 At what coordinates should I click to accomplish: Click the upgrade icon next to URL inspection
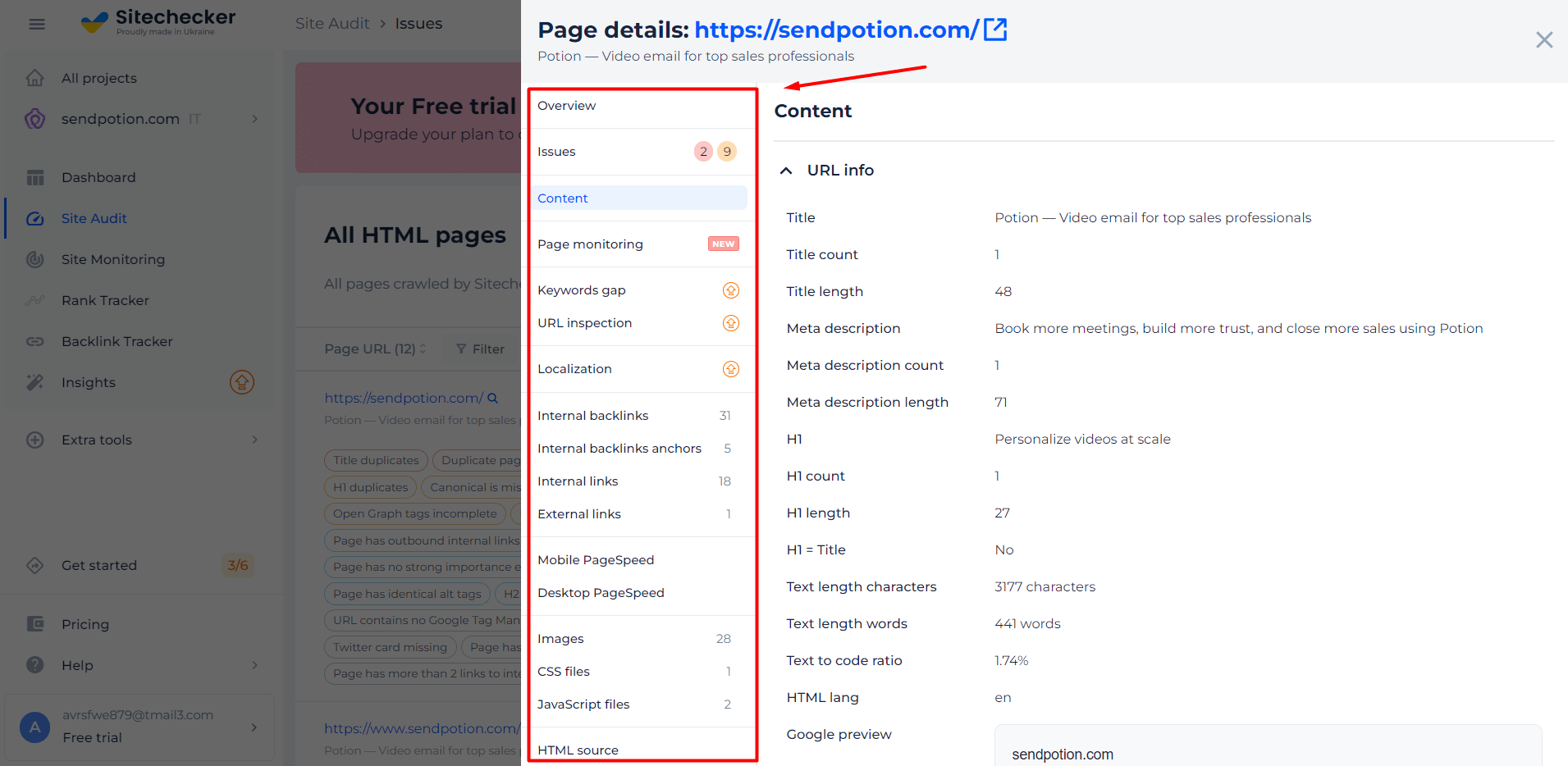[x=731, y=323]
